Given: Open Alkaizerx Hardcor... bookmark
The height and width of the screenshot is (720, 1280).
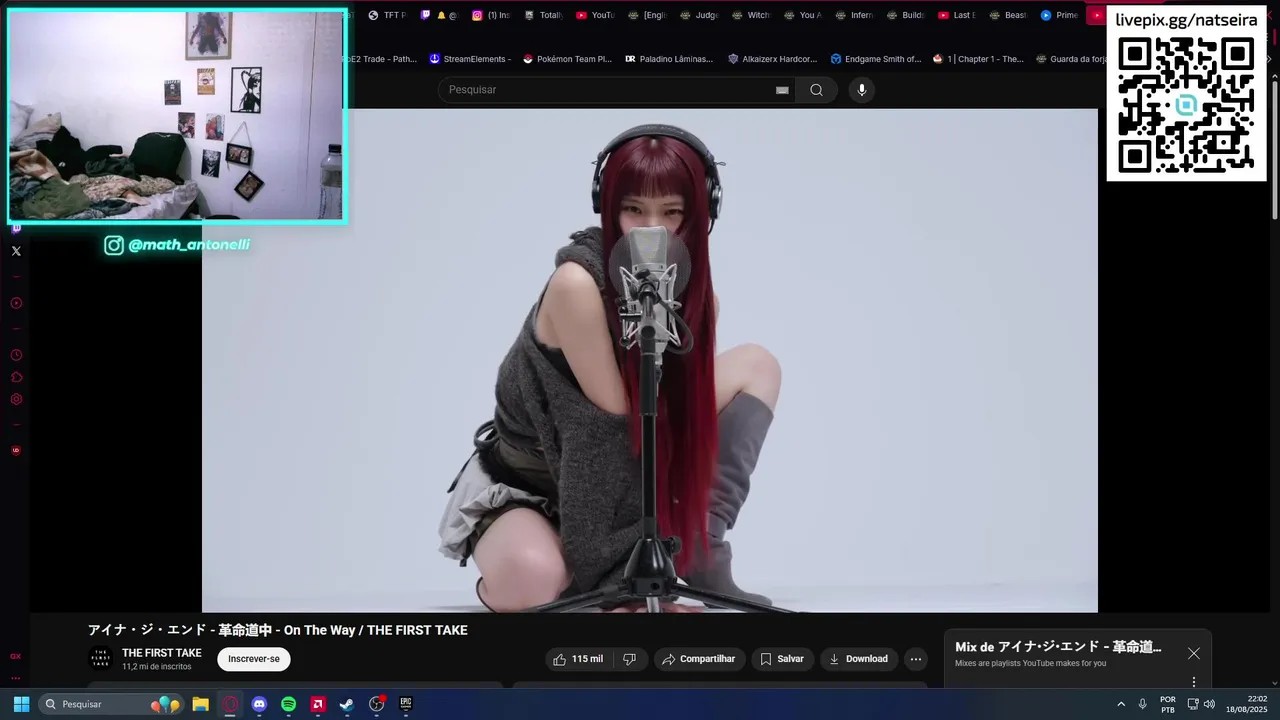Looking at the screenshot, I should [773, 59].
